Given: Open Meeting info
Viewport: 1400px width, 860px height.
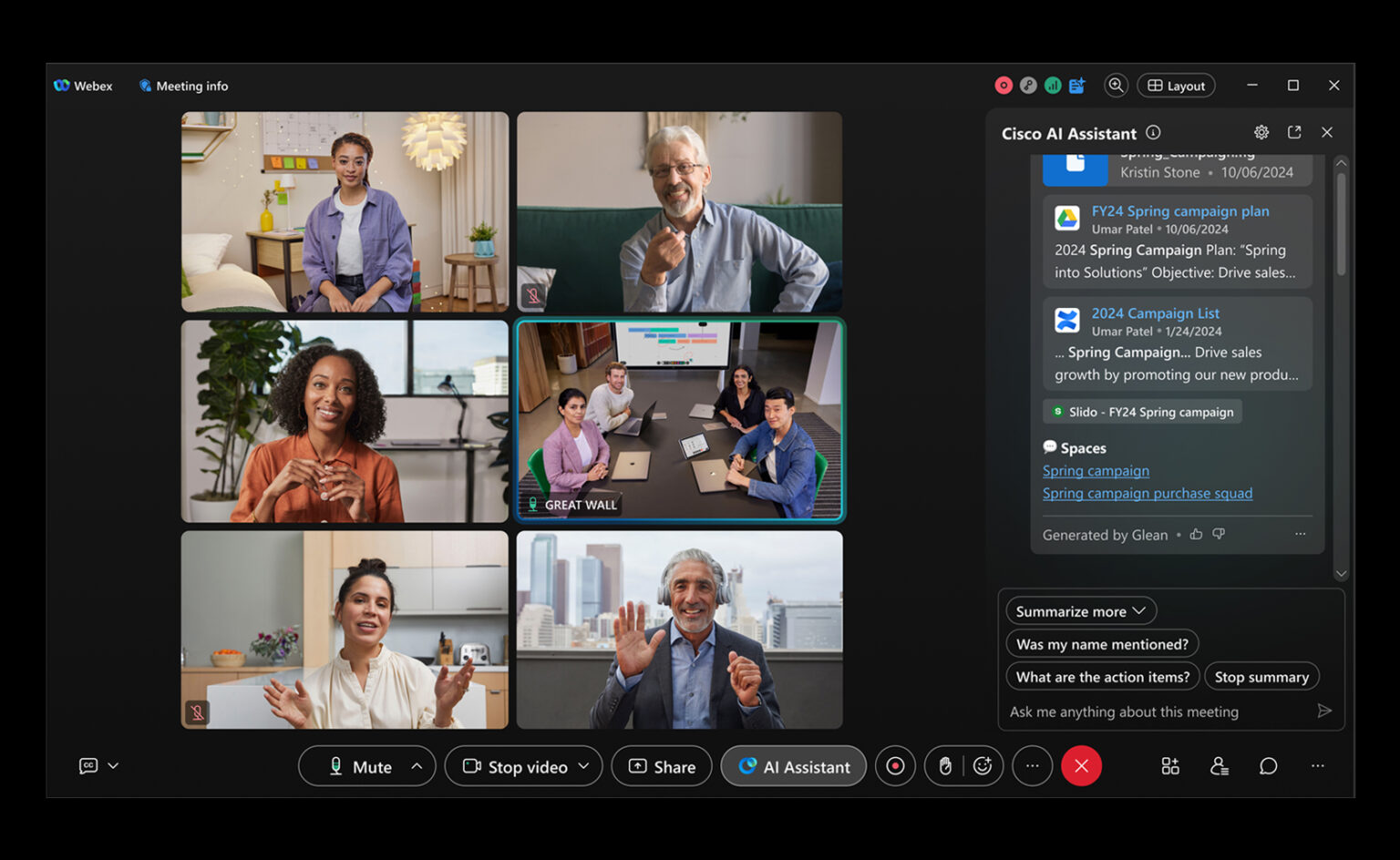Looking at the screenshot, I should point(182,85).
